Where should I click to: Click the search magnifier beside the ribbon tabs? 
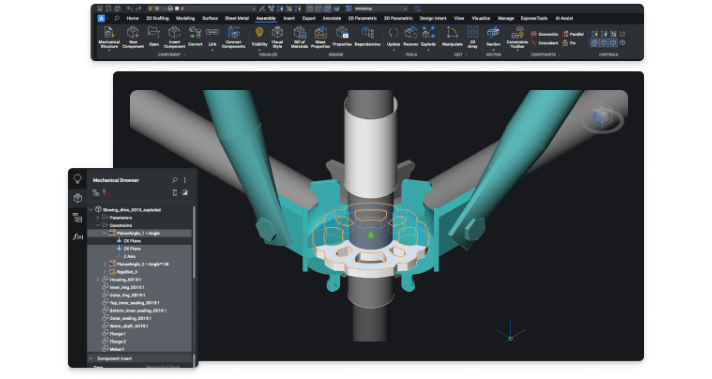click(117, 18)
